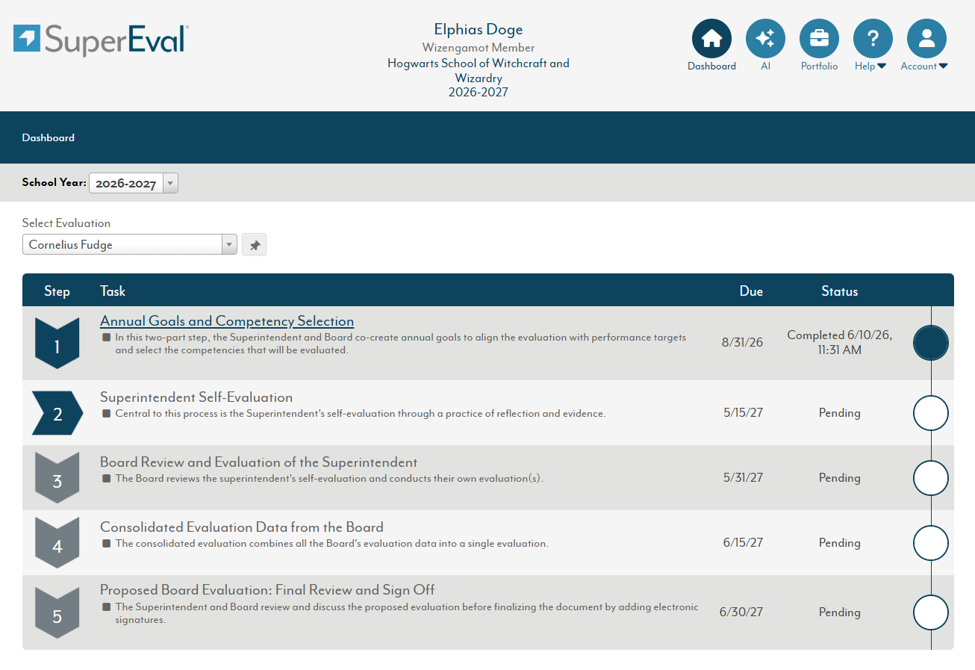Viewport: 975px width, 670px height.
Task: Click Pending status for Final Review row
Action: pos(839,612)
